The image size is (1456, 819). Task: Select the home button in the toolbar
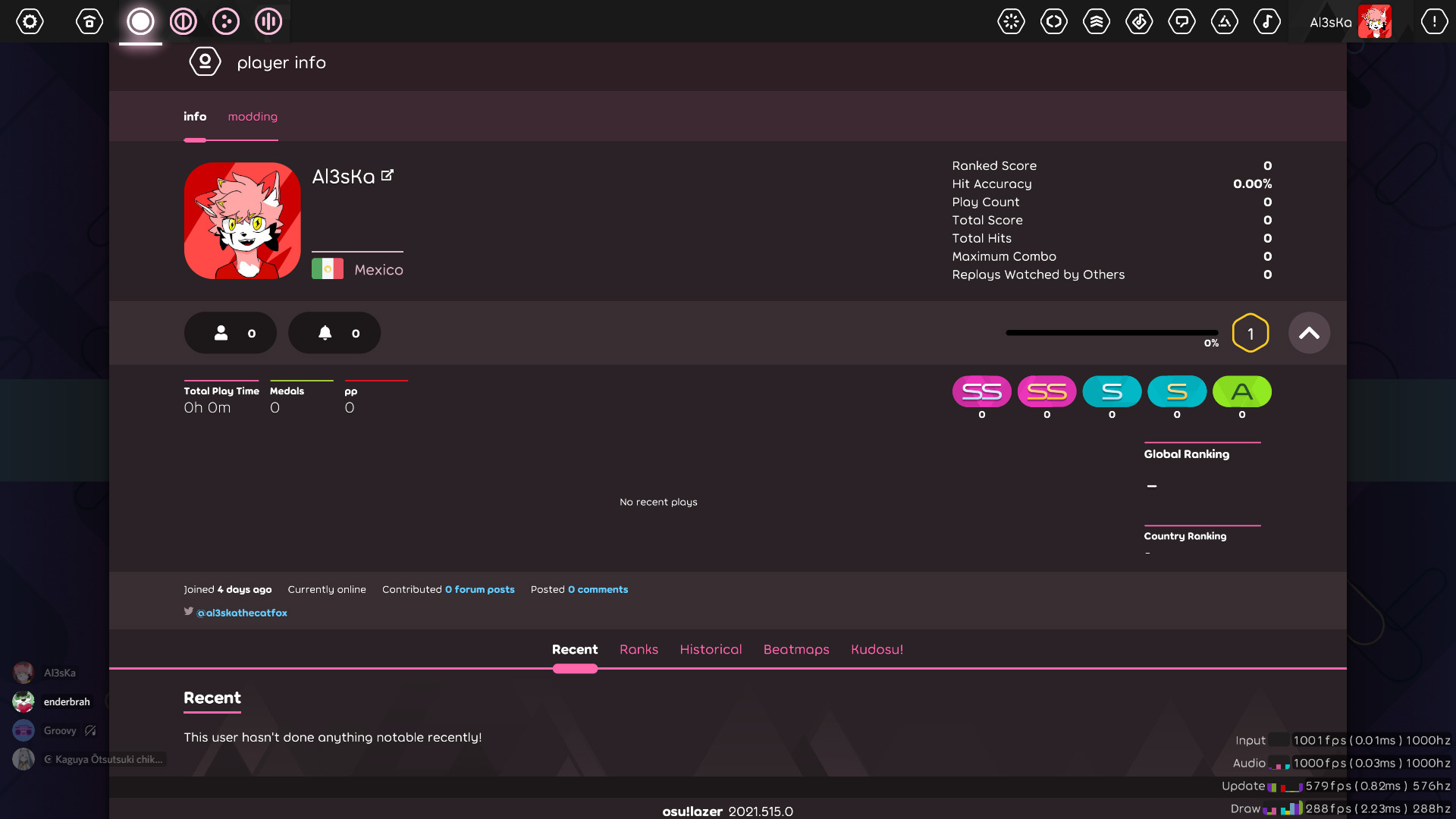point(89,21)
